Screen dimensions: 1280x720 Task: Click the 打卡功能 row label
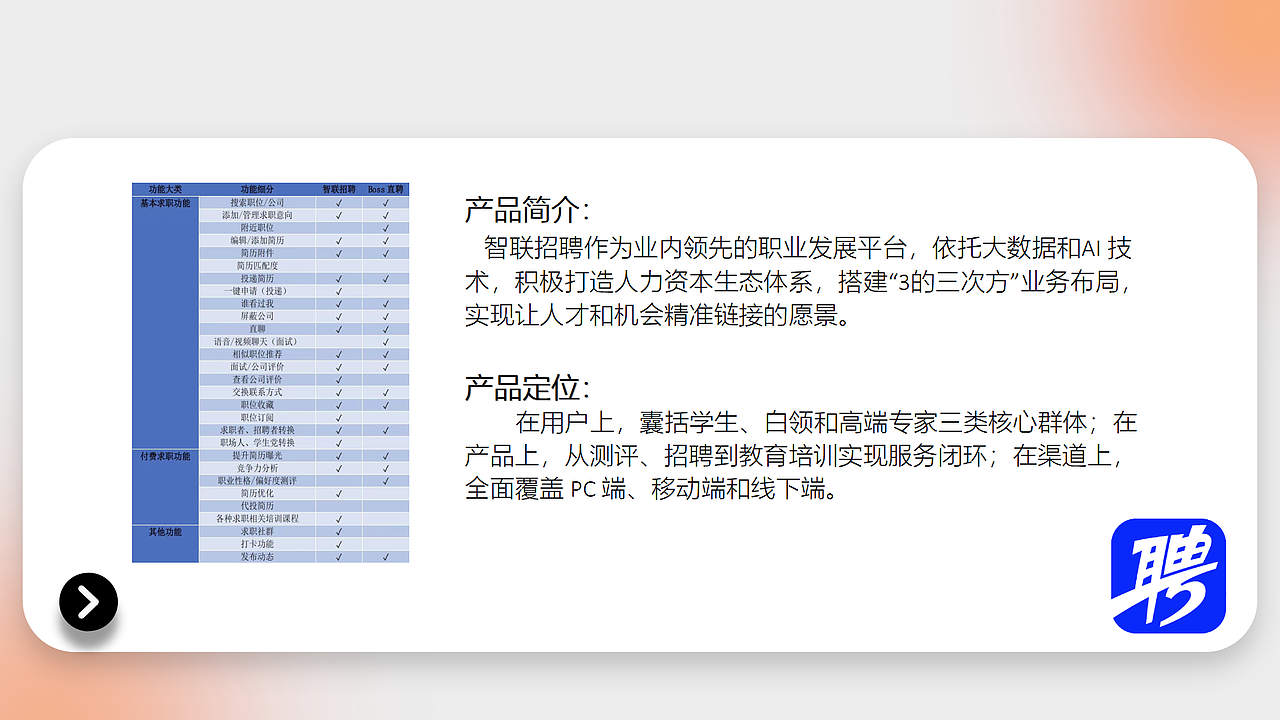257,545
